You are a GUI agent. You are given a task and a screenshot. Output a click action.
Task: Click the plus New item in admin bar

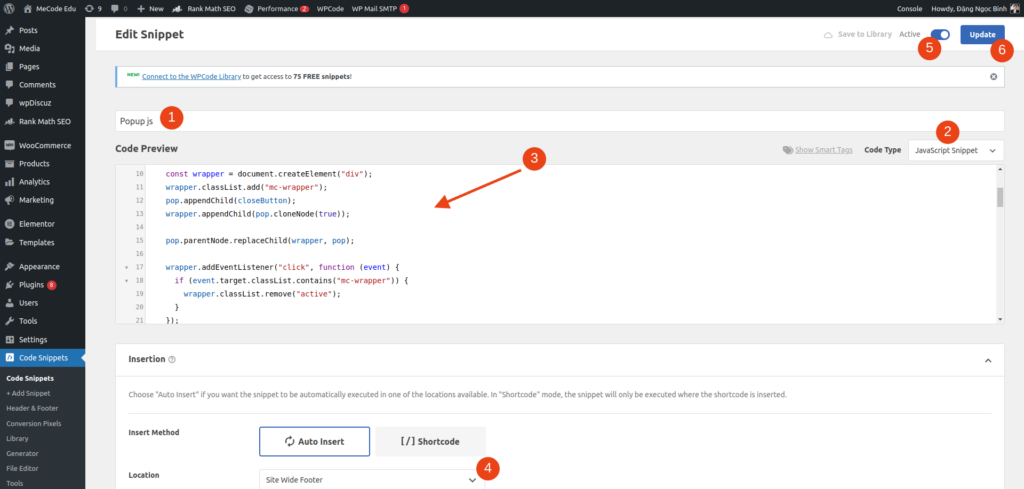pos(150,8)
